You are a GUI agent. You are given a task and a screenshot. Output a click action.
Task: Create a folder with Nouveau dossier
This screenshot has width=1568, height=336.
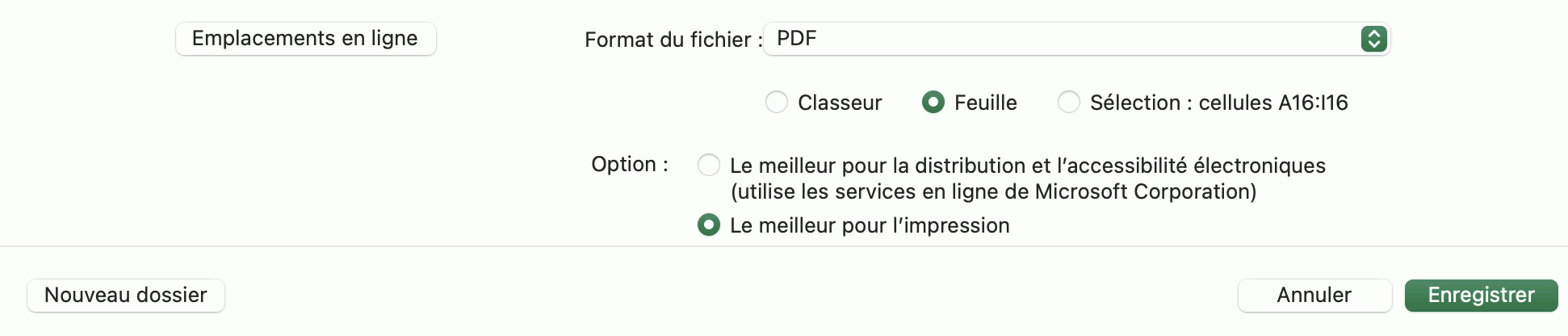[x=126, y=296]
